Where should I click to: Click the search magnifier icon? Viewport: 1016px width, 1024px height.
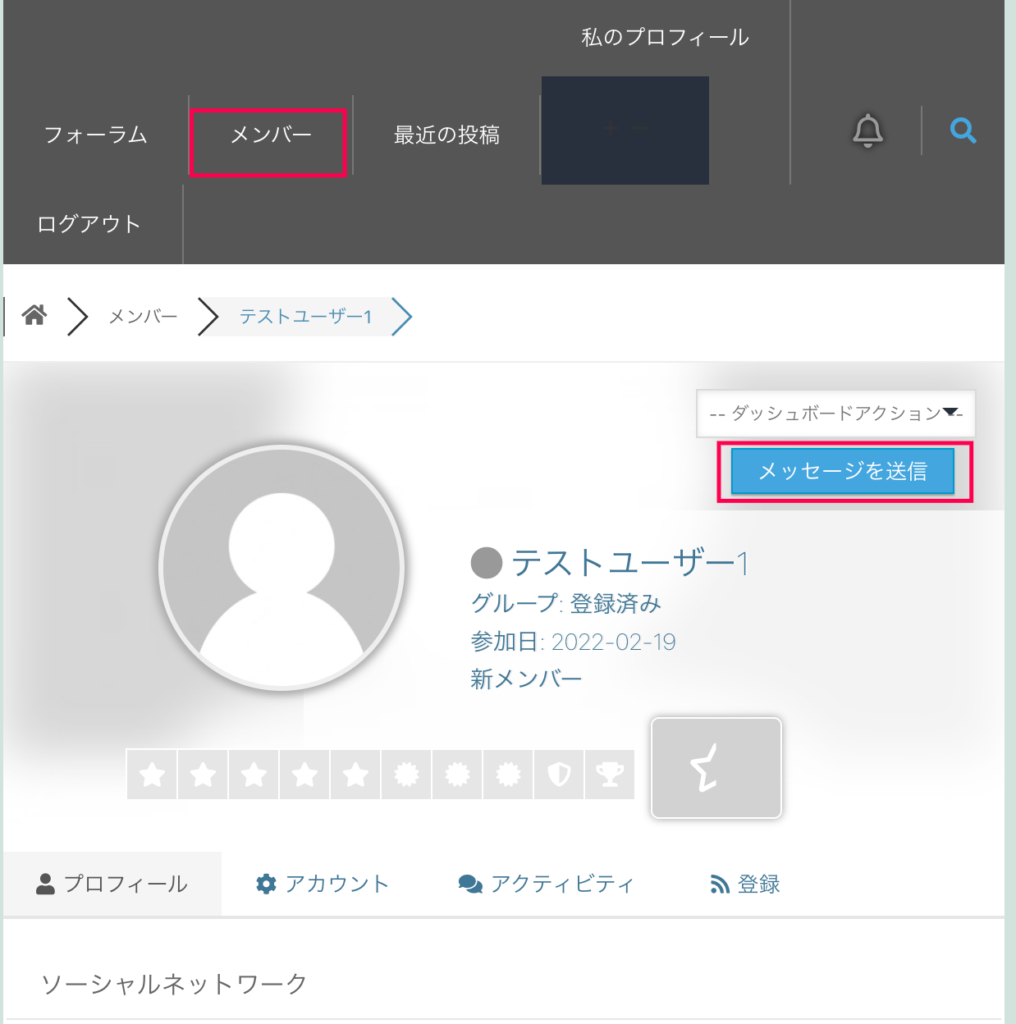coord(963,131)
